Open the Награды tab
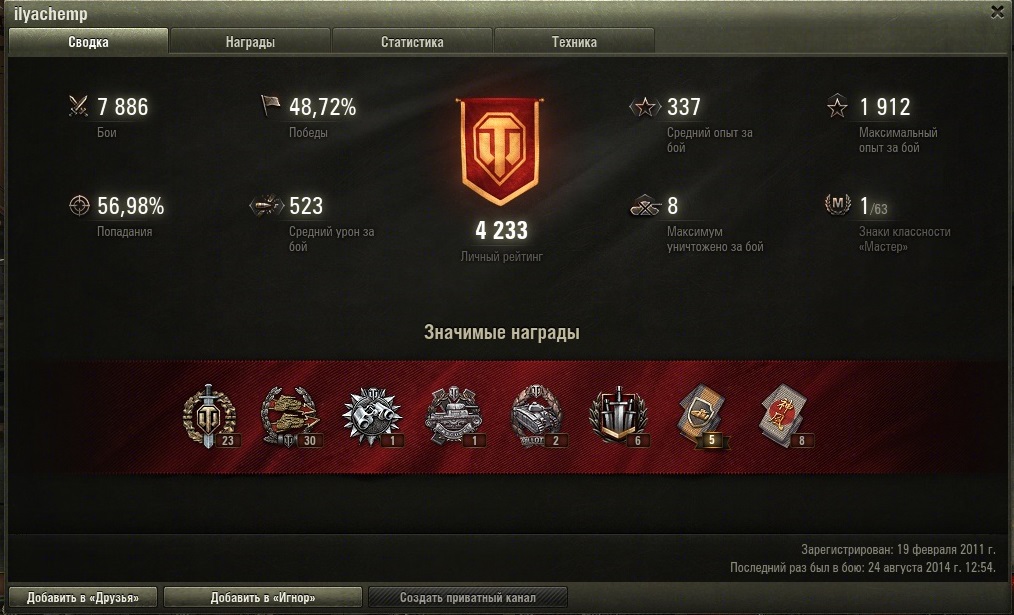 pos(250,42)
